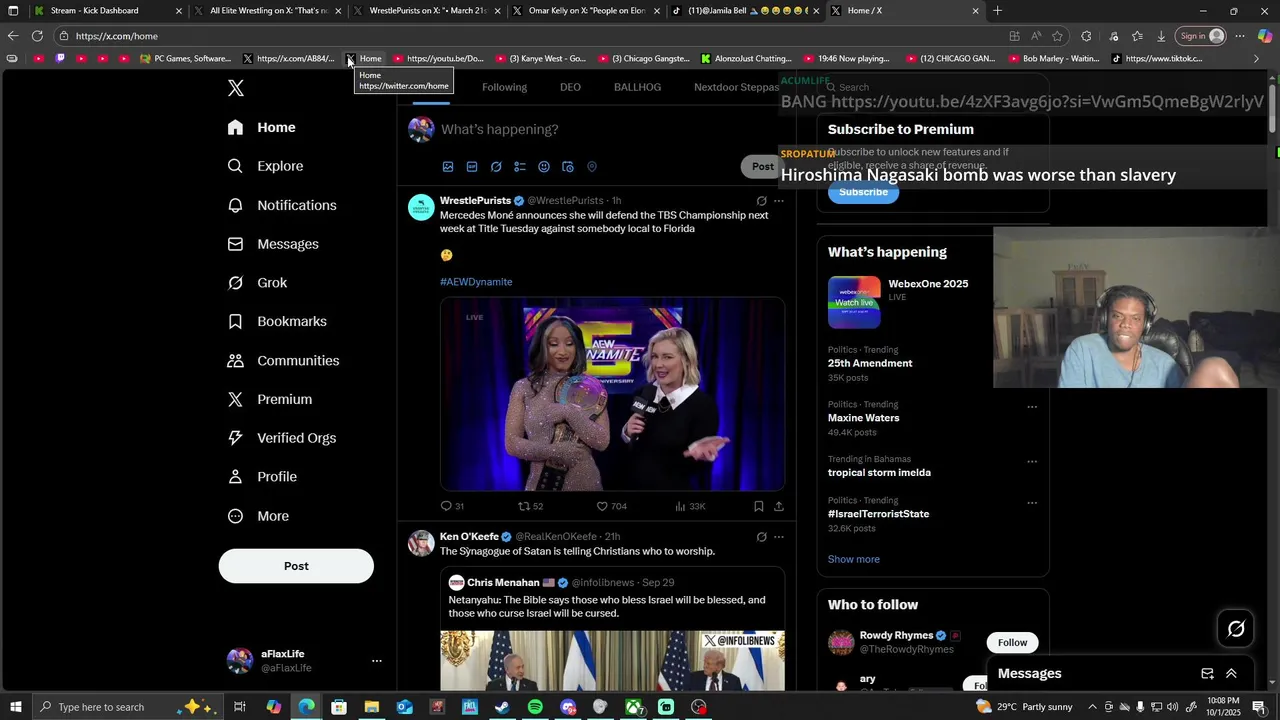Schedule post with the calendar icon
Screen dimensions: 1280x720
(x=568, y=167)
